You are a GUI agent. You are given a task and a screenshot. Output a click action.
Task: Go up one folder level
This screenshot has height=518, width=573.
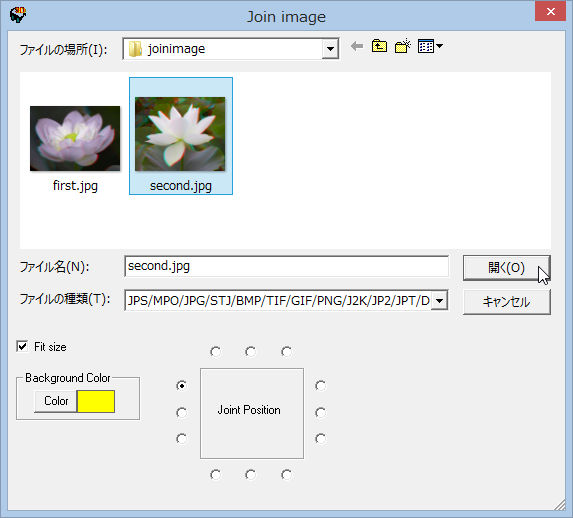(x=379, y=46)
